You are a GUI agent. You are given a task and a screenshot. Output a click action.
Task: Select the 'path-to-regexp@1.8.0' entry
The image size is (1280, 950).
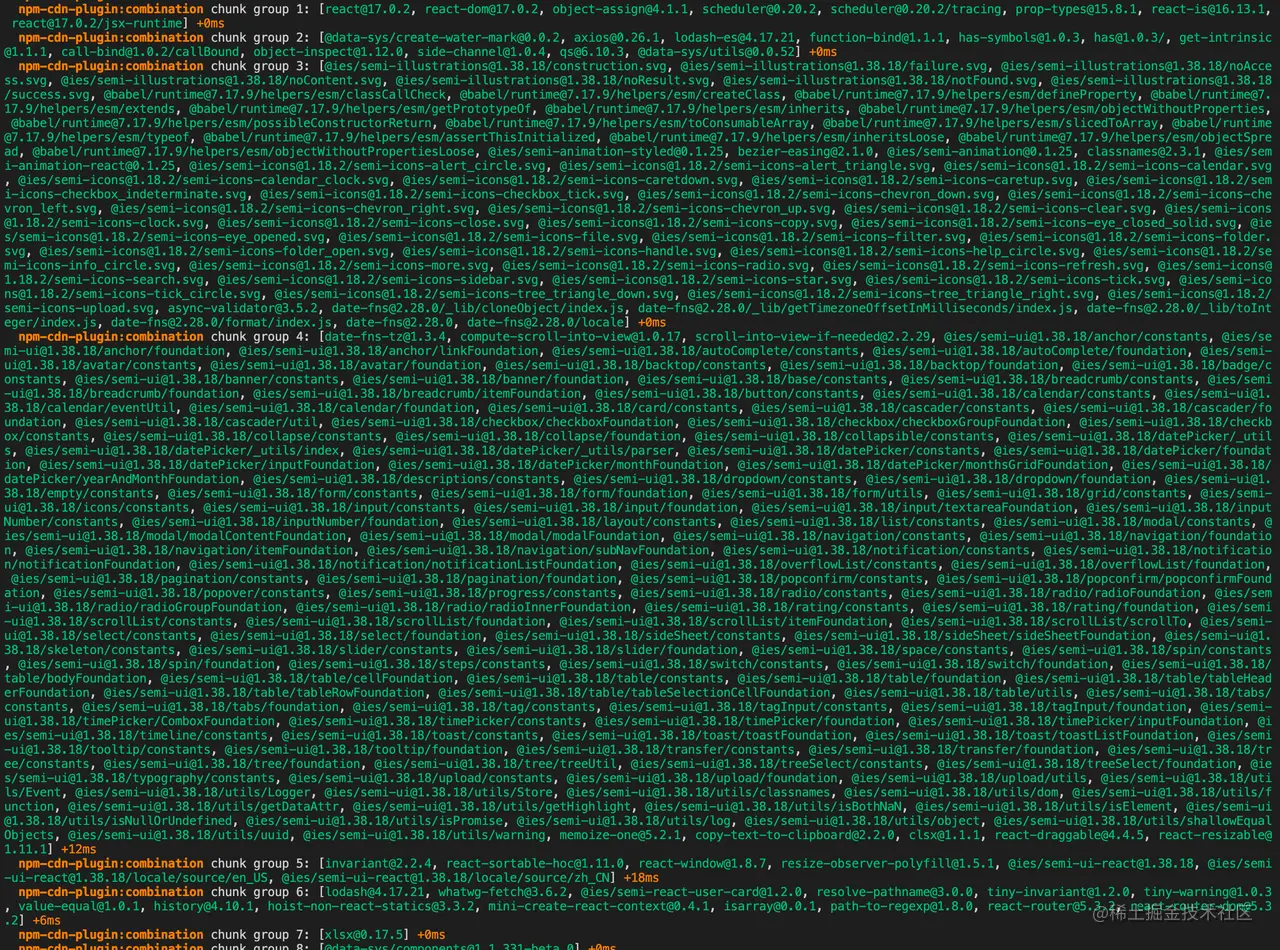tap(901, 906)
